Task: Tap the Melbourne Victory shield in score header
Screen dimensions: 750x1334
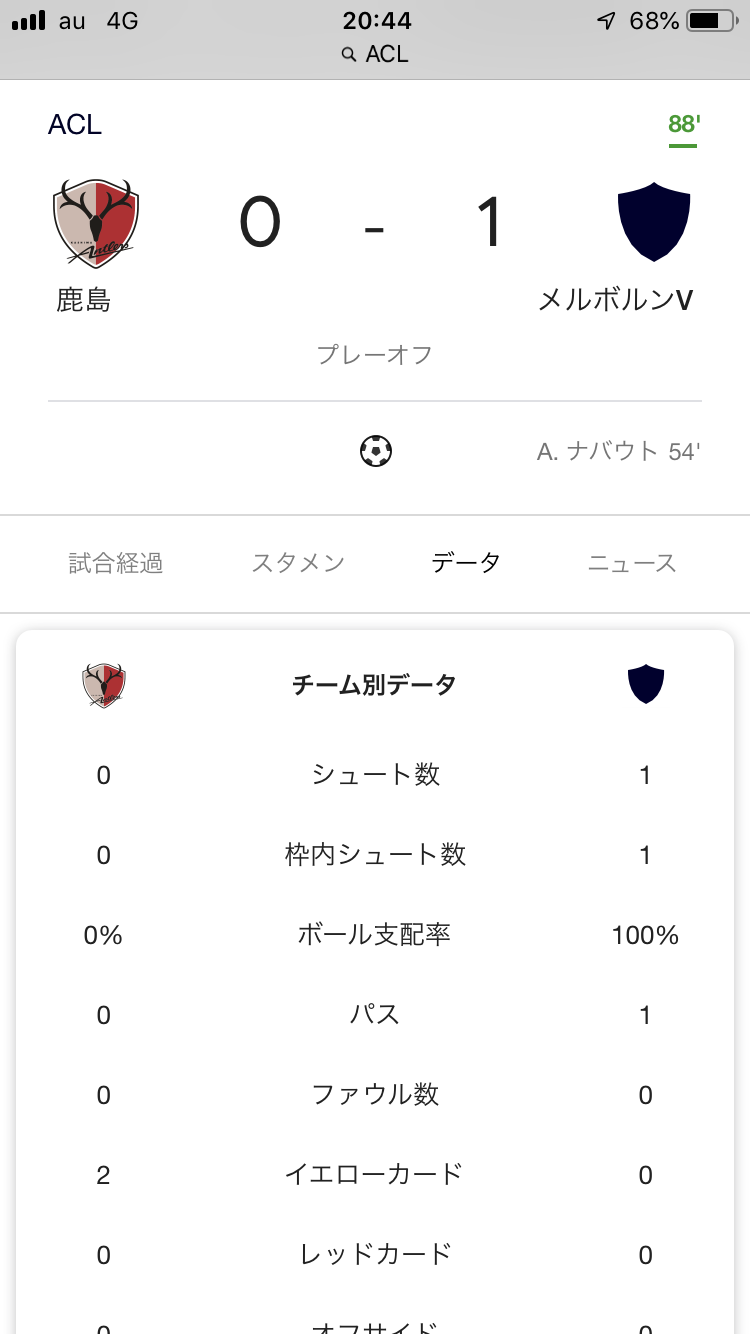Action: [655, 221]
